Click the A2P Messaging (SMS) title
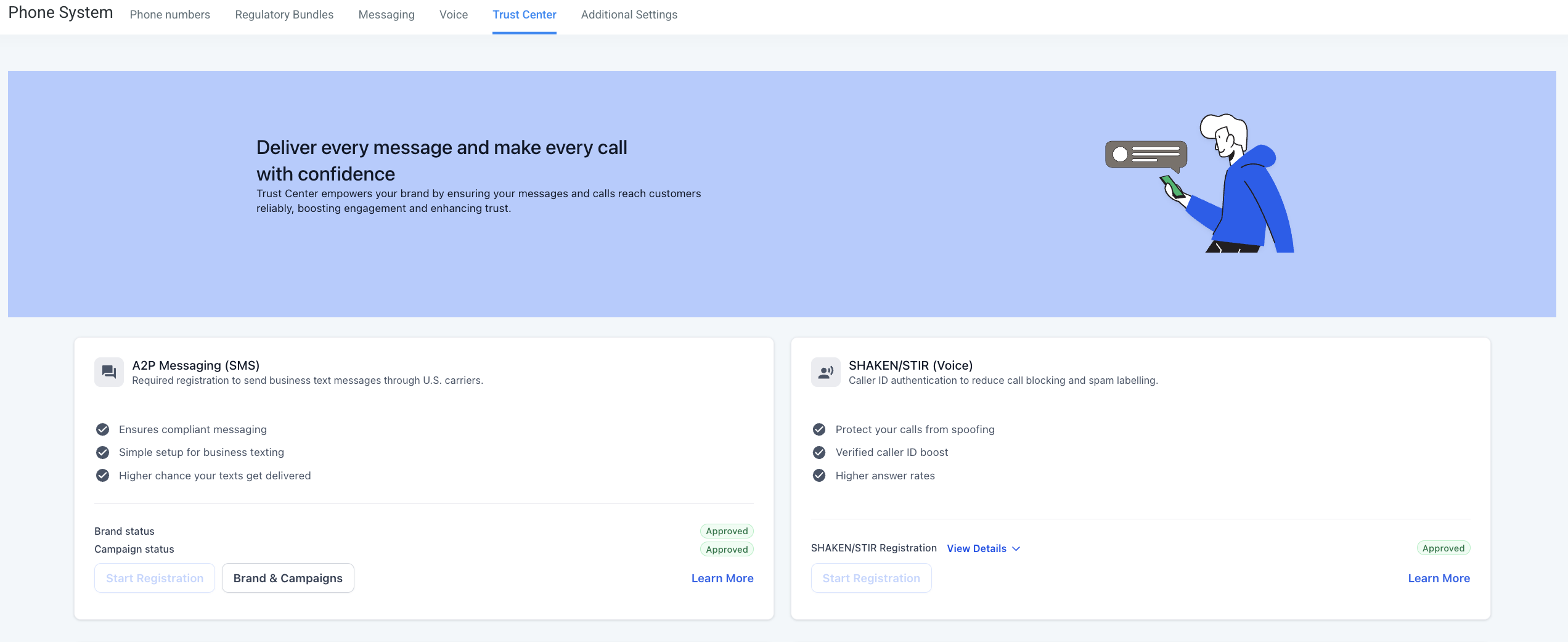Screen dimensions: 1568x642 (x=196, y=365)
